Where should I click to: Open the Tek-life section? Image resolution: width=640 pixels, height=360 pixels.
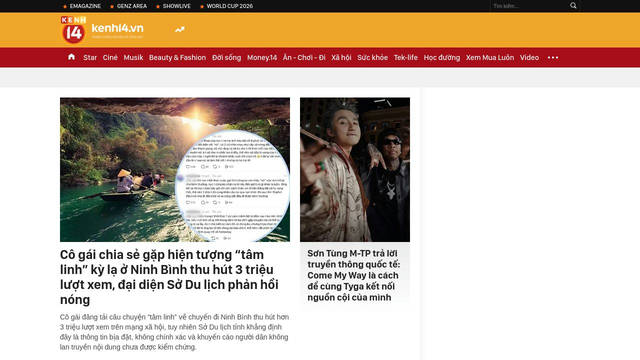point(406,58)
